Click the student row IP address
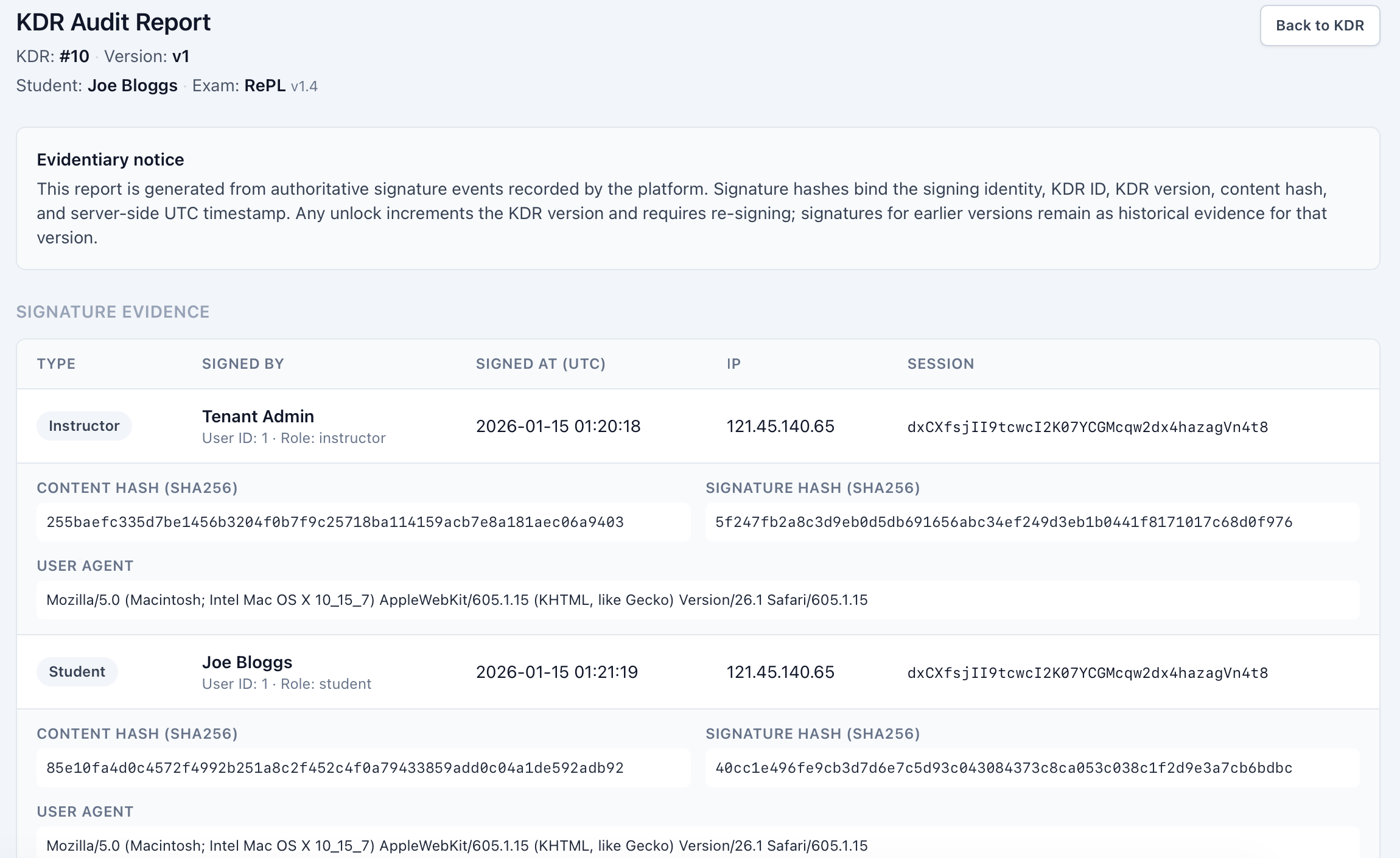1400x858 pixels. point(780,672)
